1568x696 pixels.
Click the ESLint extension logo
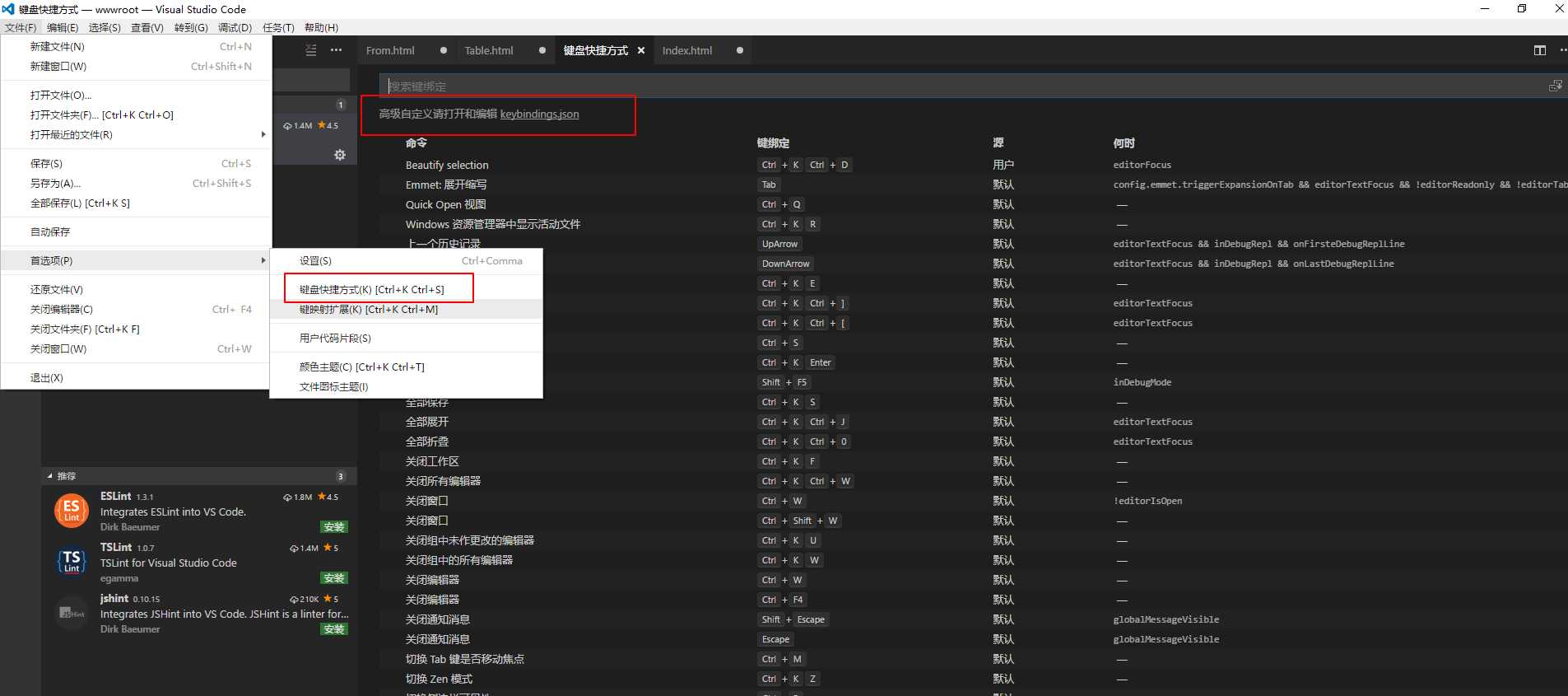[x=72, y=511]
